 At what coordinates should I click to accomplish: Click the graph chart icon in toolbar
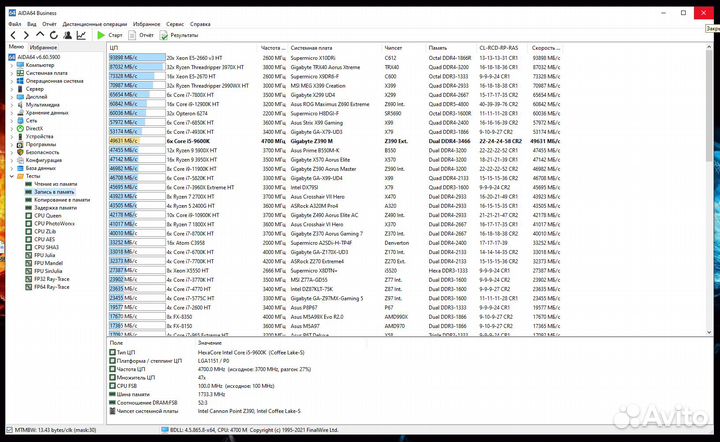pos(81,35)
